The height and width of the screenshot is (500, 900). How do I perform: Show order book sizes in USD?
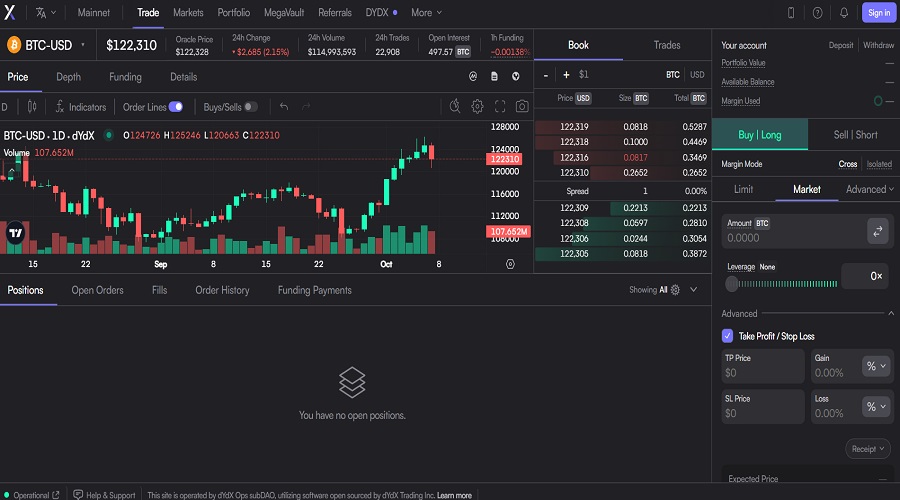697,75
